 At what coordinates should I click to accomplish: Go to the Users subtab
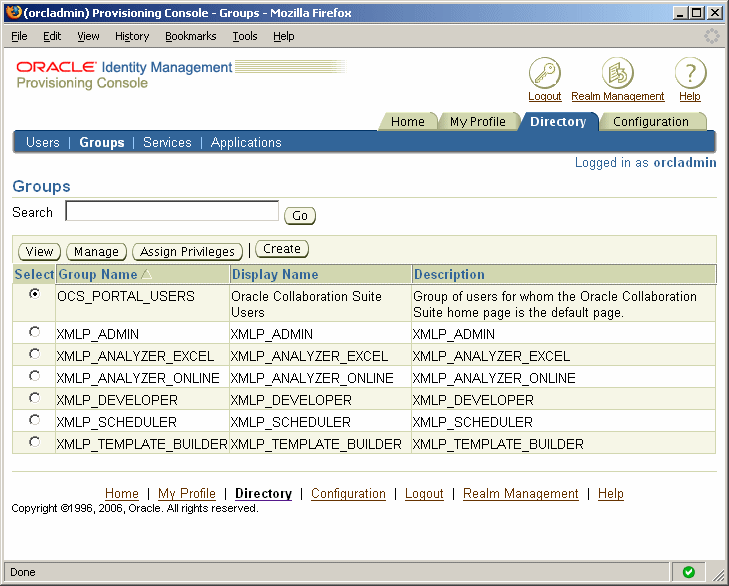tap(43, 142)
